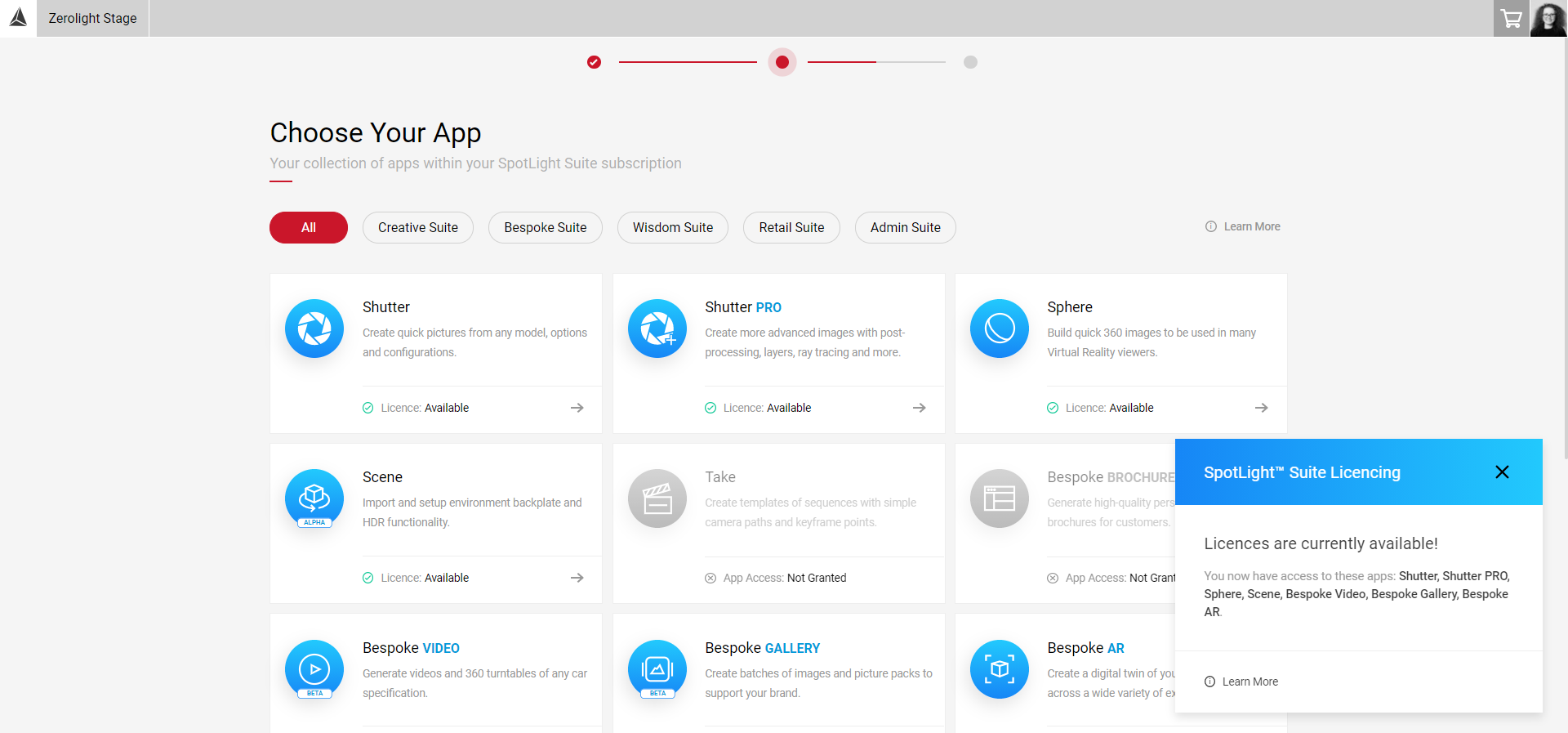
Task: Click the Bespoke BROCHURE title
Action: (1111, 477)
